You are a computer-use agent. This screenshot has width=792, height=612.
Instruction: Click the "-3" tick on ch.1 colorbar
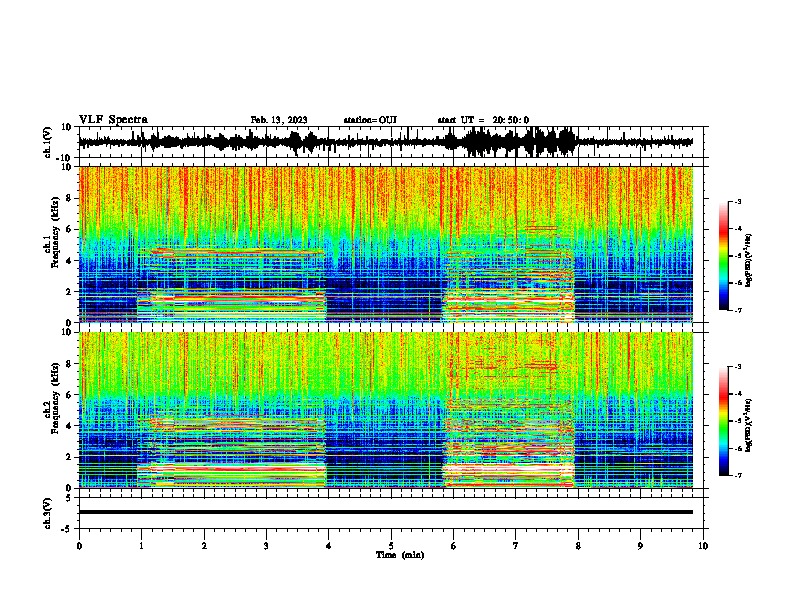(737, 202)
